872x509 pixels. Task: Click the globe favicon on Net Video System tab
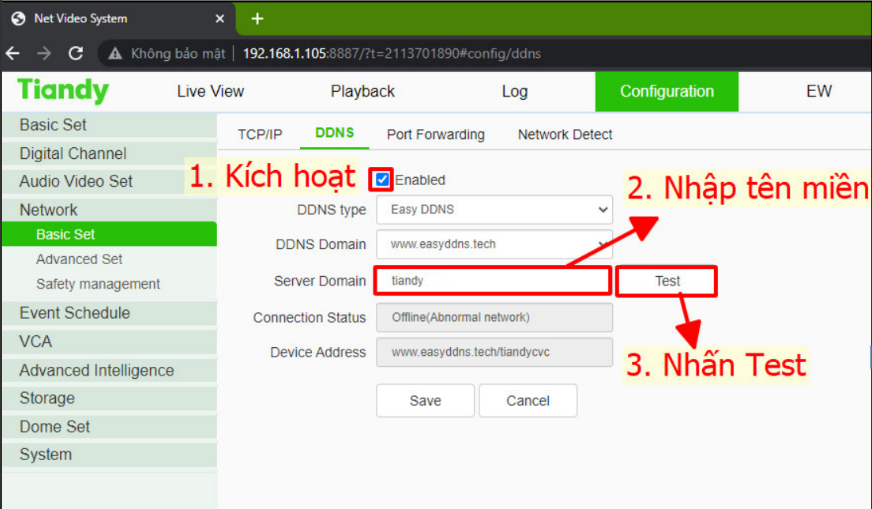pos(18,18)
